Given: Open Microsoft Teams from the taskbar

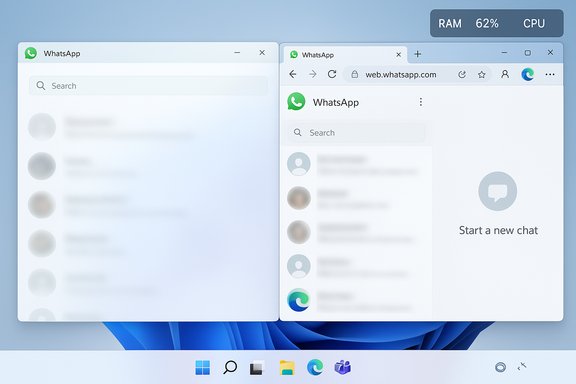Looking at the screenshot, I should pyautogui.click(x=343, y=367).
